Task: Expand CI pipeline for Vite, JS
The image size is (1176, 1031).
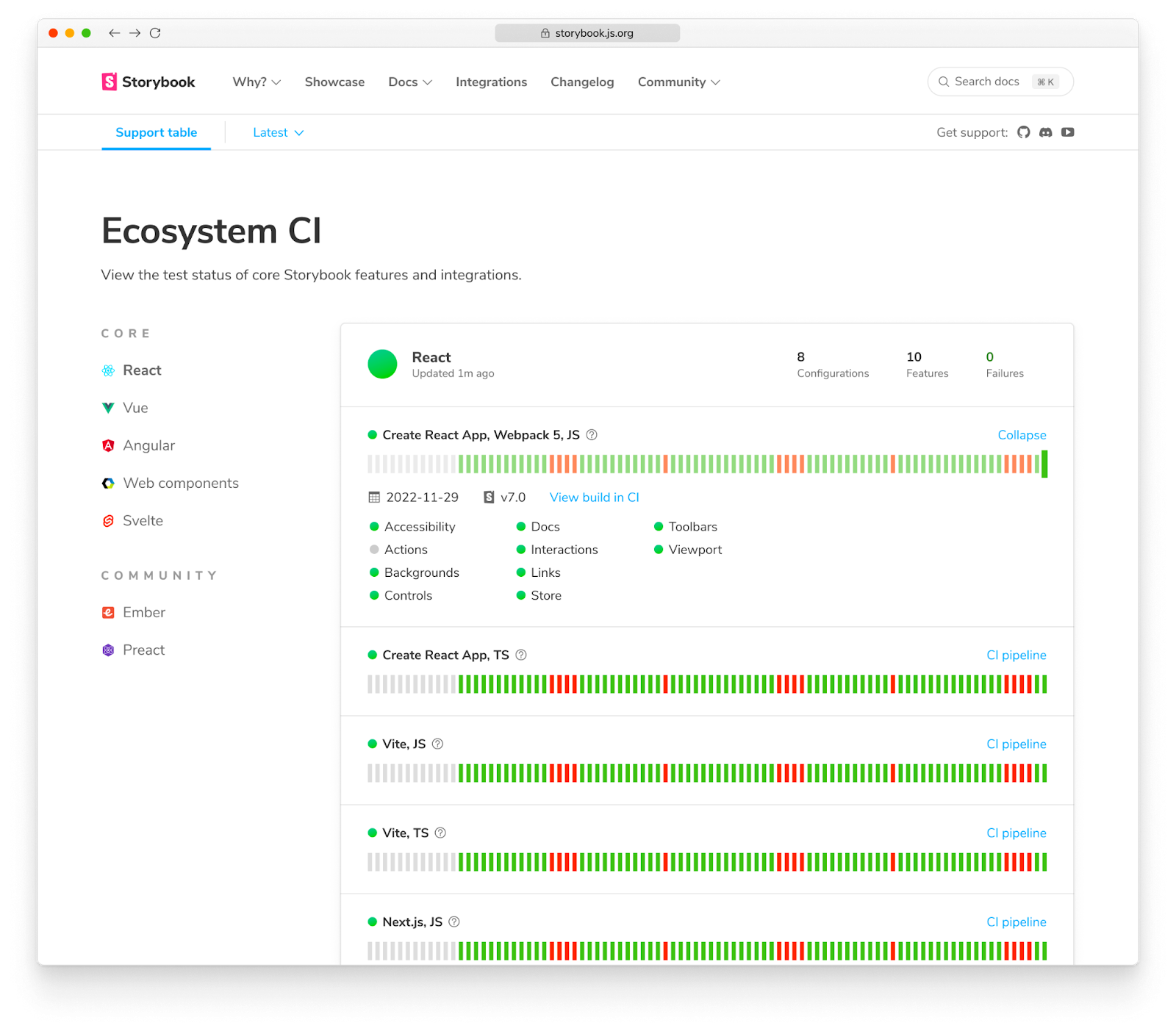Action: tap(1016, 744)
